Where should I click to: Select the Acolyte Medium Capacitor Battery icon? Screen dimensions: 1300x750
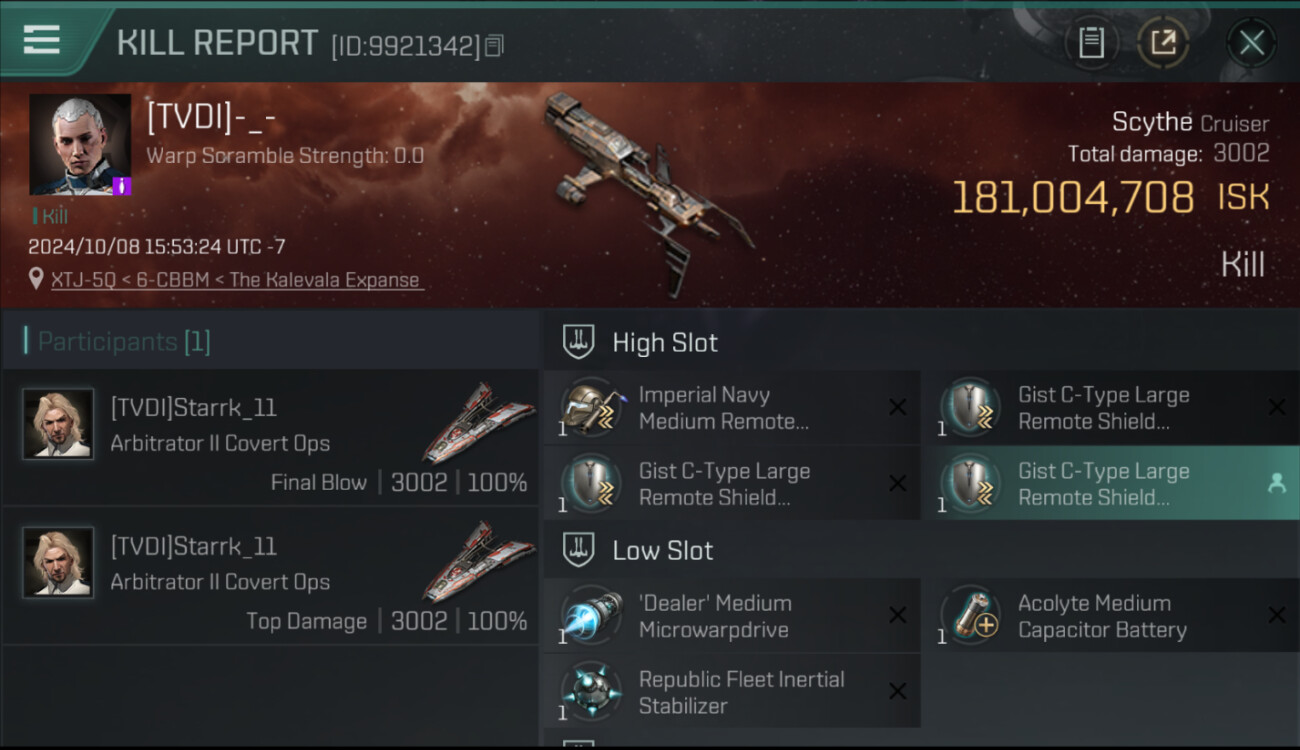[x=971, y=616]
